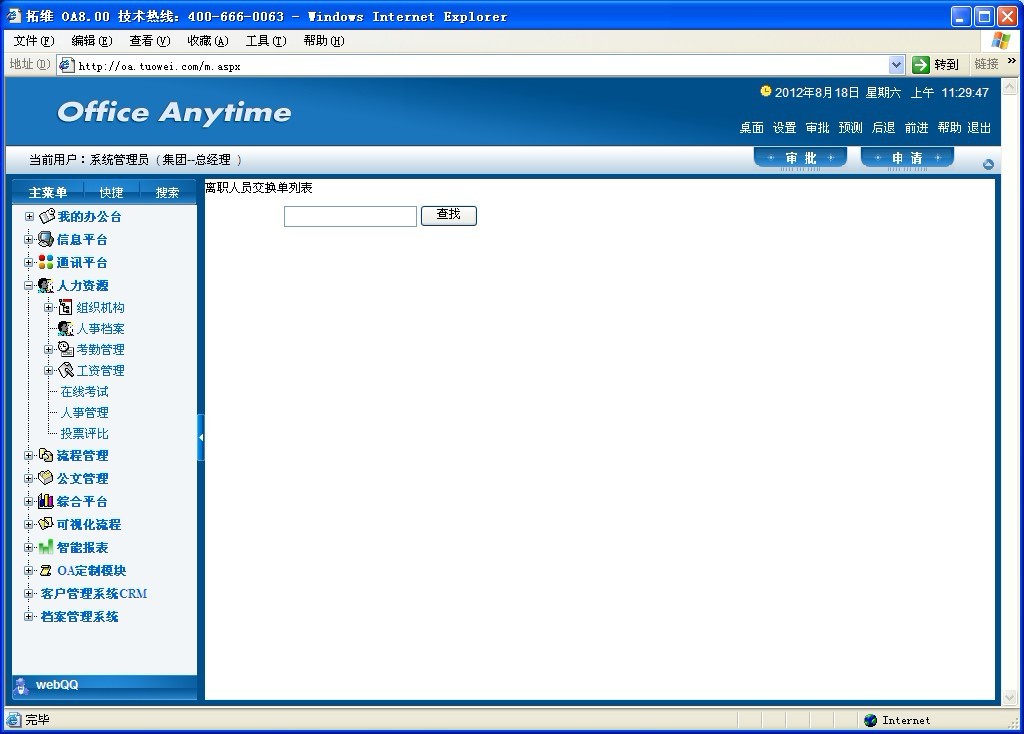Hide the sidebar using the splitter handle
Screen dimensions: 1024x734
[201, 437]
